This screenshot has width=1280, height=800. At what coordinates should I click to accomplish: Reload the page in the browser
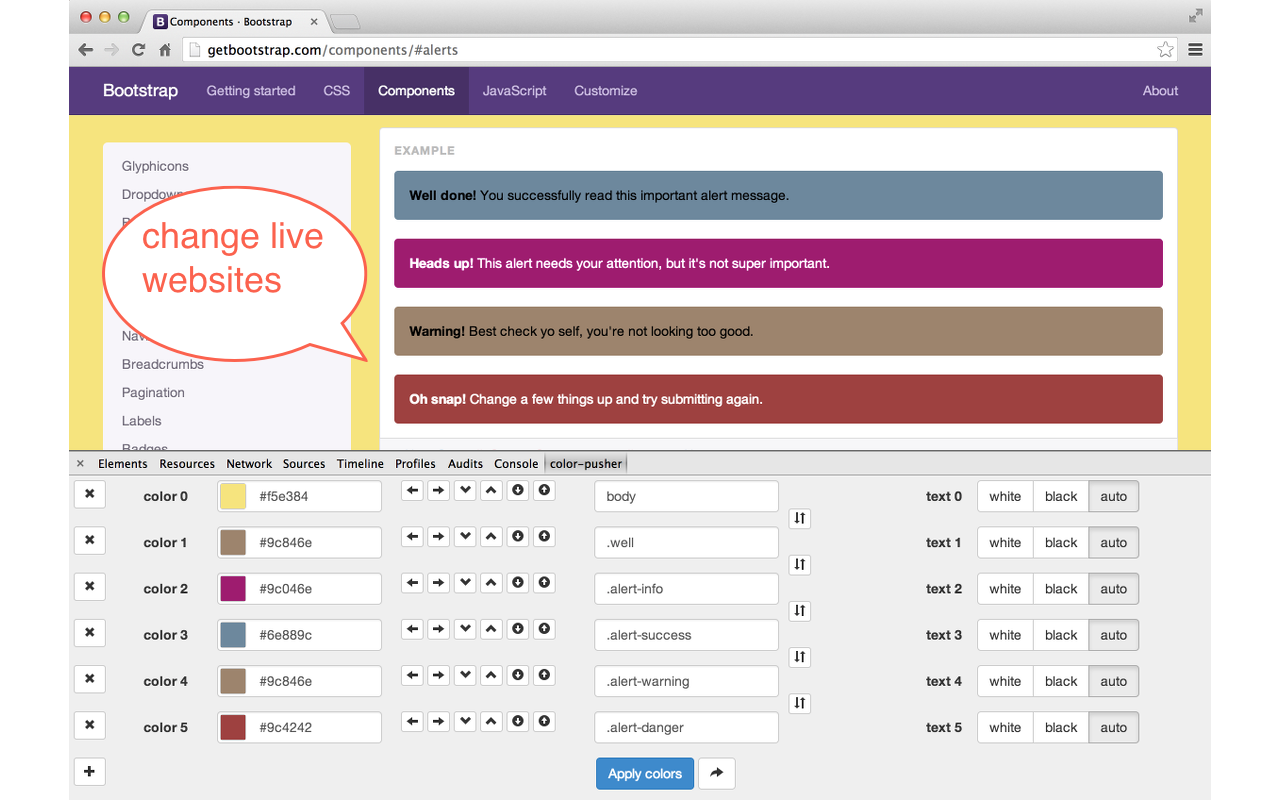pyautogui.click(x=138, y=50)
